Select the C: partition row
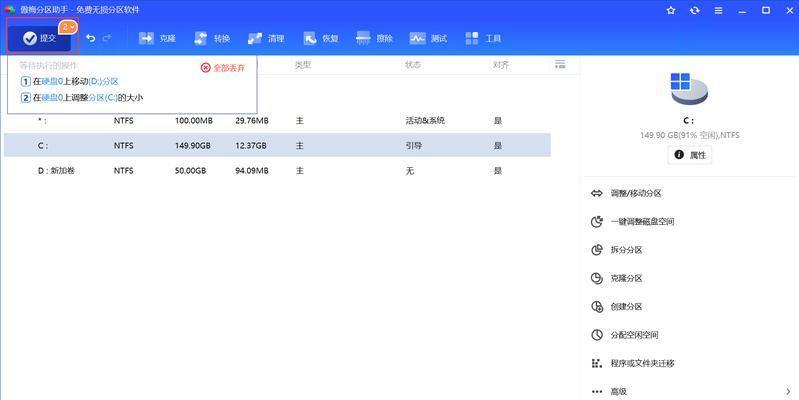The width and height of the screenshot is (799, 400). [x=277, y=145]
